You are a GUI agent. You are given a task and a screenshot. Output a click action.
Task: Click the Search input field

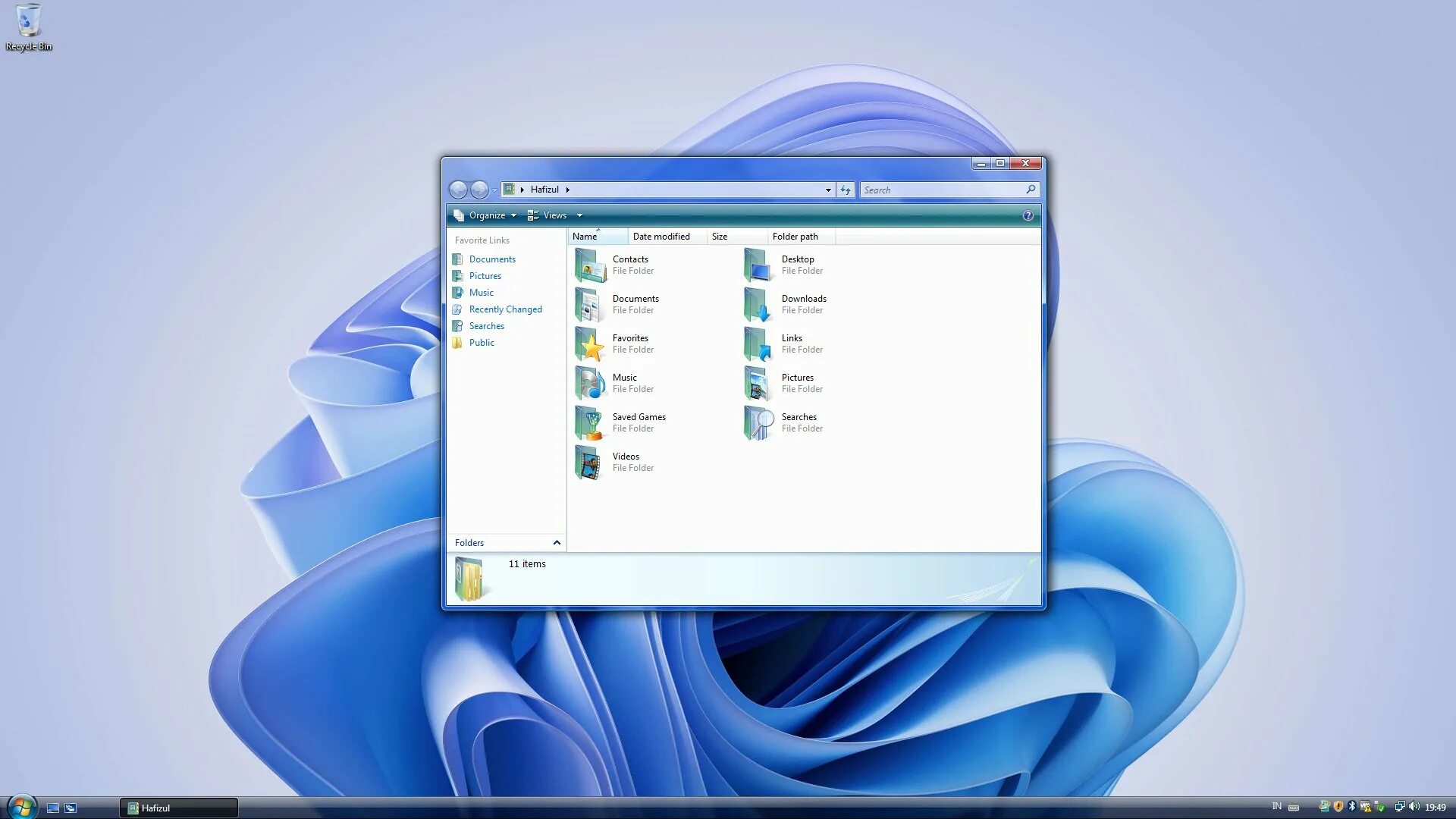point(940,190)
